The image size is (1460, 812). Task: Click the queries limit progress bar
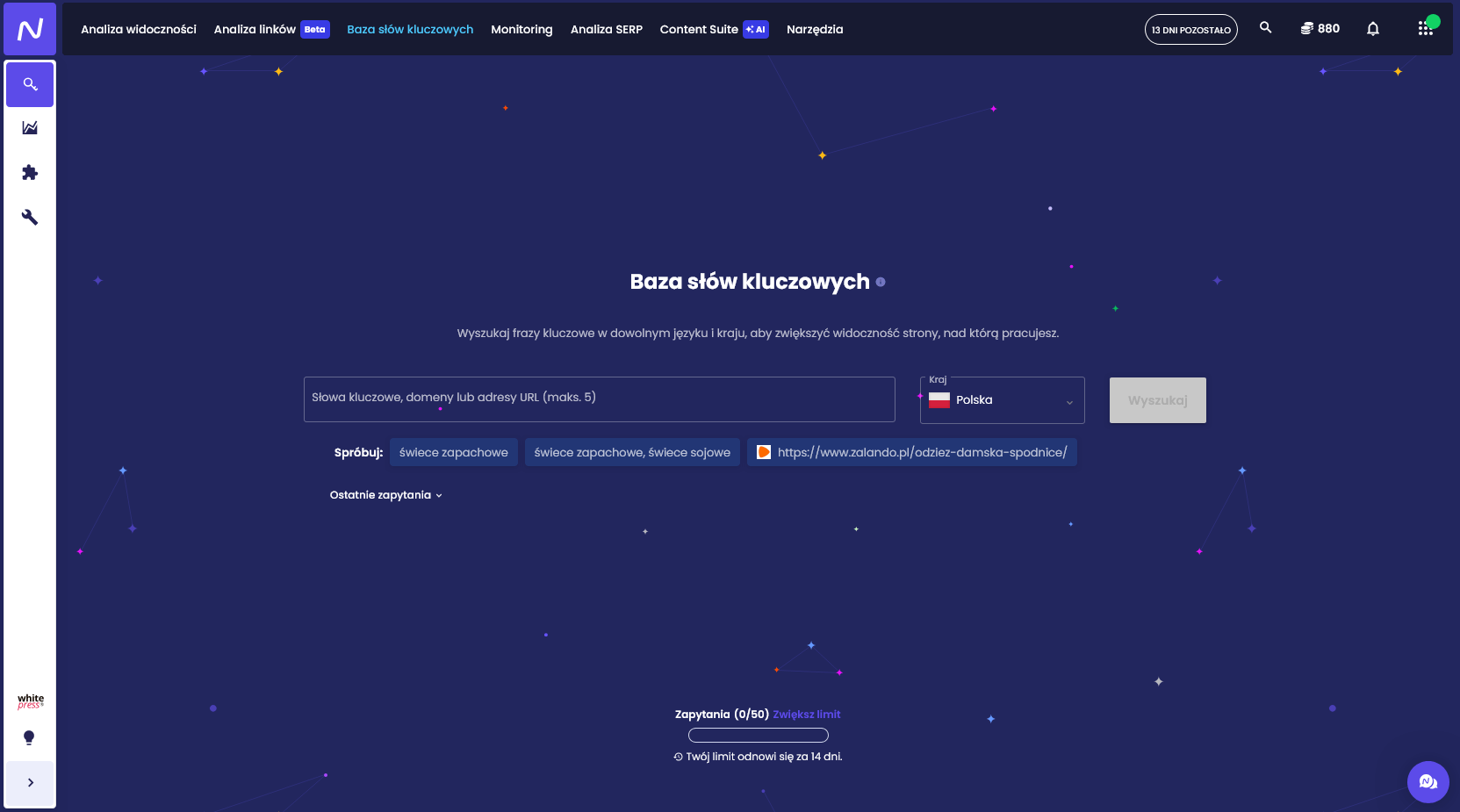tap(758, 736)
